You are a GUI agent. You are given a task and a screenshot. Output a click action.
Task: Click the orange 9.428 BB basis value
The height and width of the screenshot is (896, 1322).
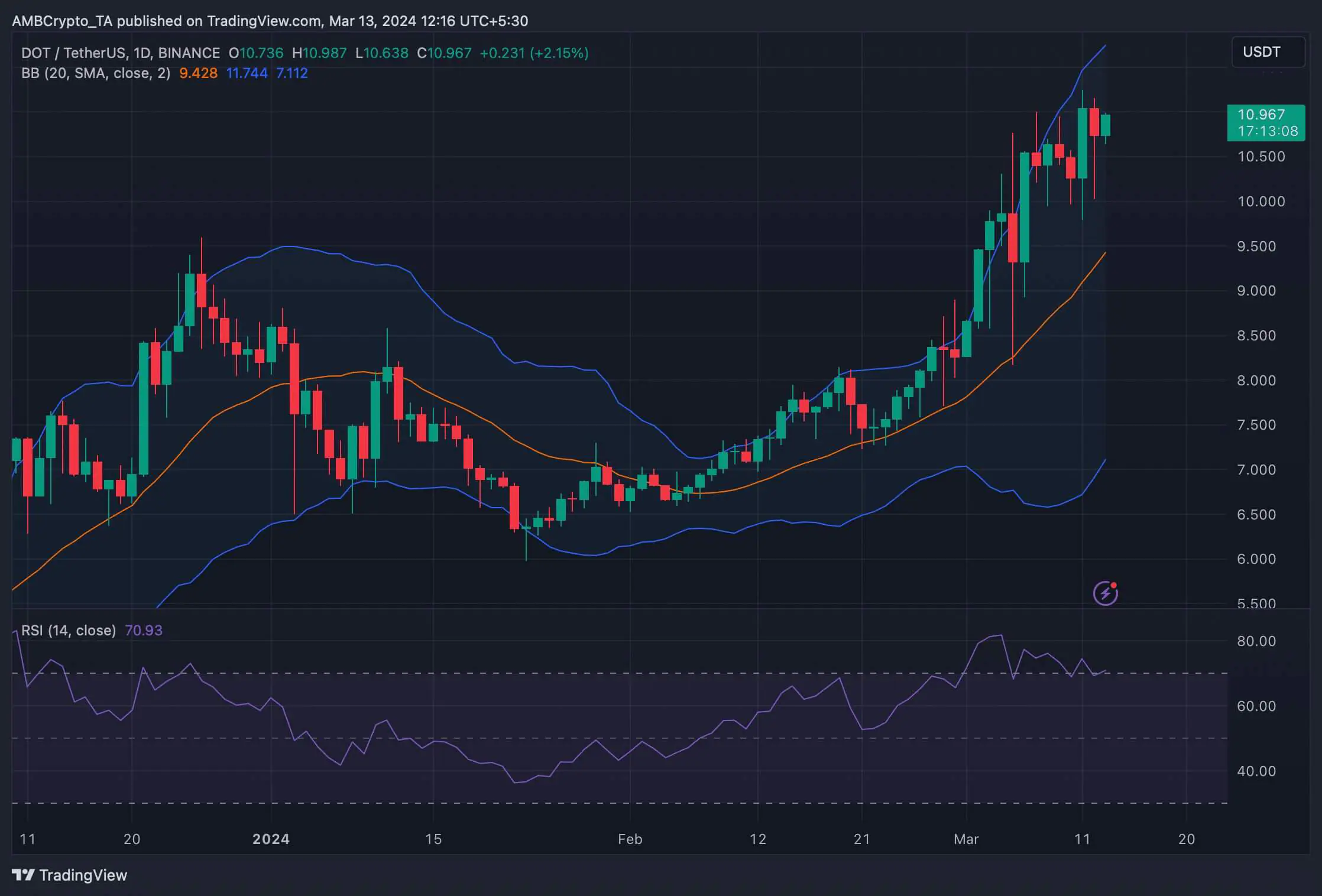197,73
